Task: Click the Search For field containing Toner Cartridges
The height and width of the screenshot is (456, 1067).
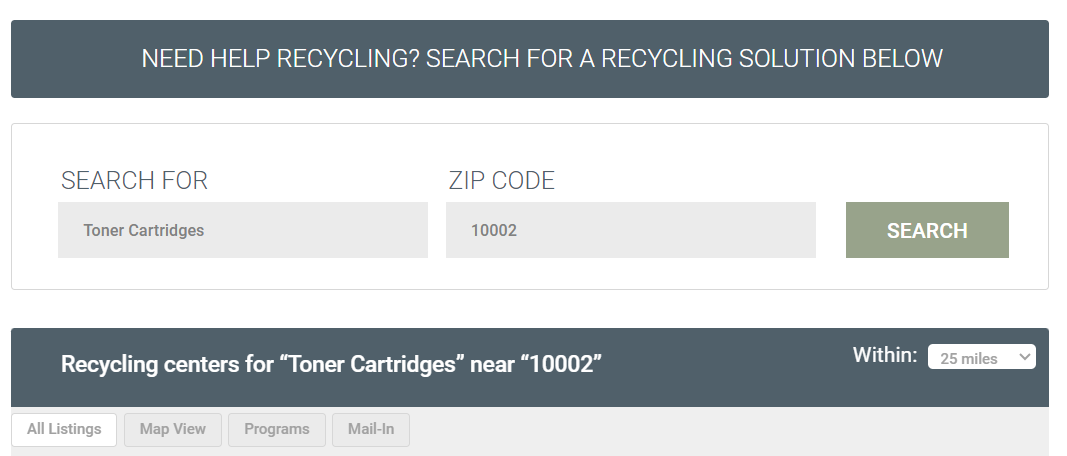Action: (242, 230)
